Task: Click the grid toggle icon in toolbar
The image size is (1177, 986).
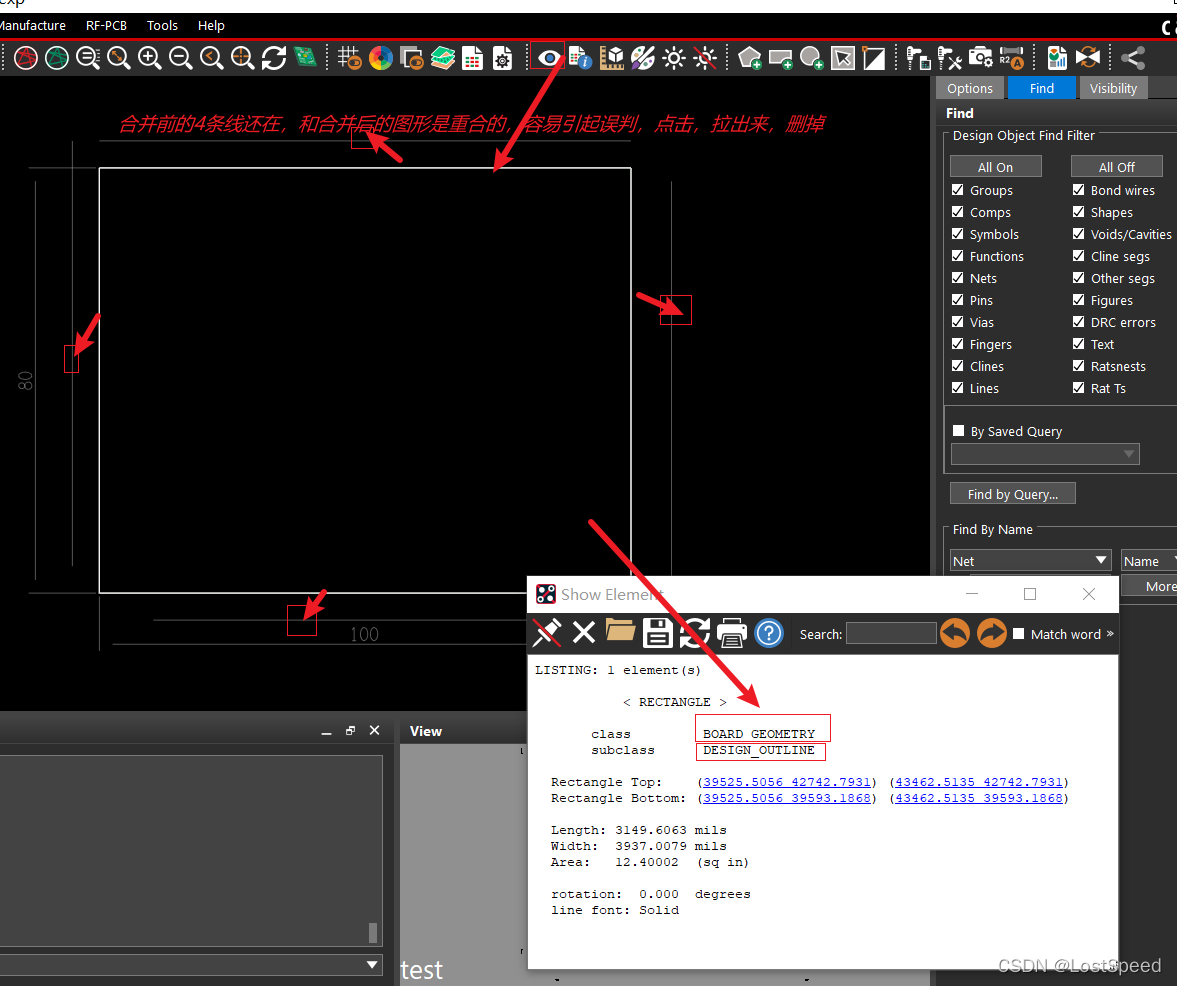Action: (349, 58)
